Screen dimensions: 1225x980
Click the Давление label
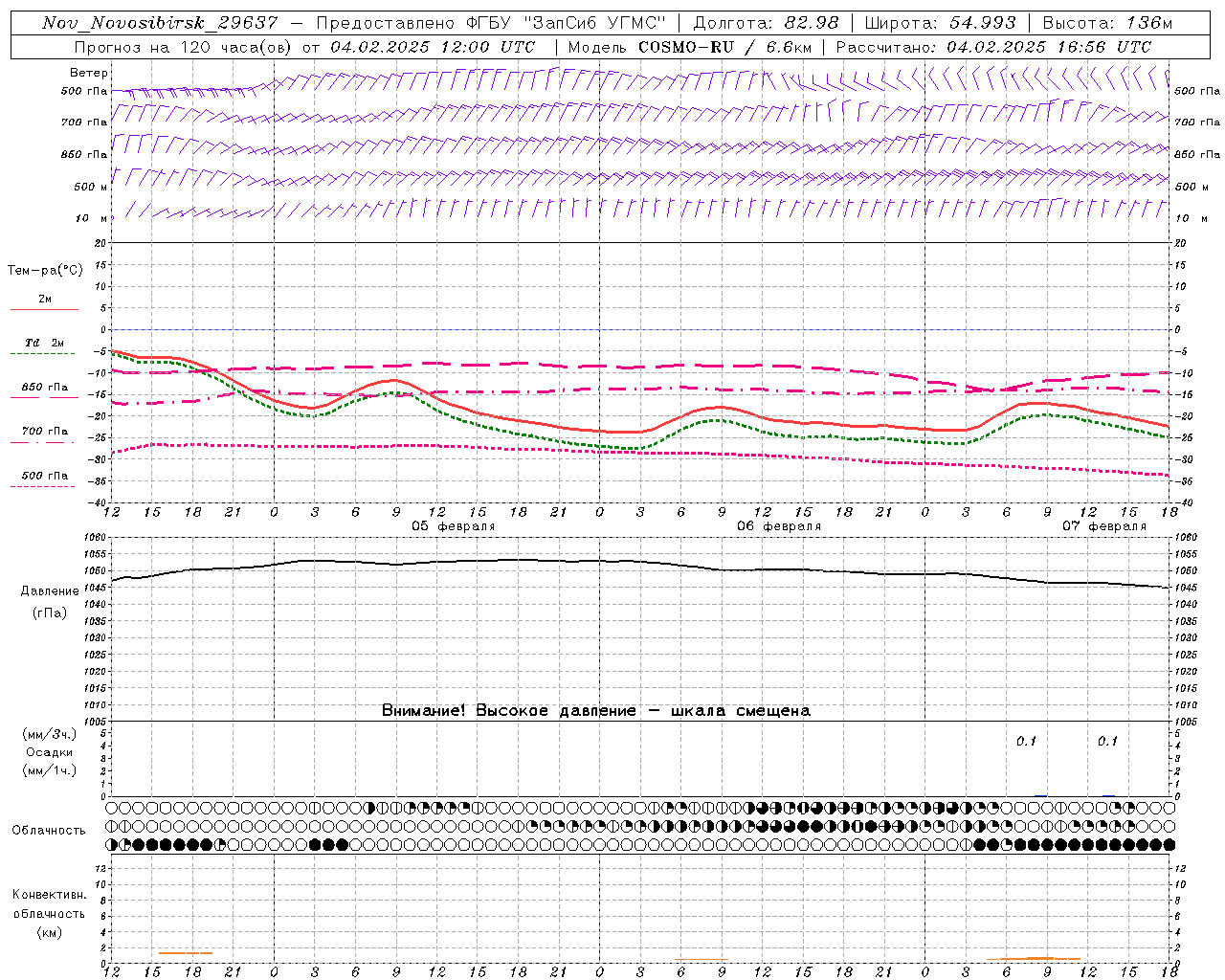pos(50,591)
